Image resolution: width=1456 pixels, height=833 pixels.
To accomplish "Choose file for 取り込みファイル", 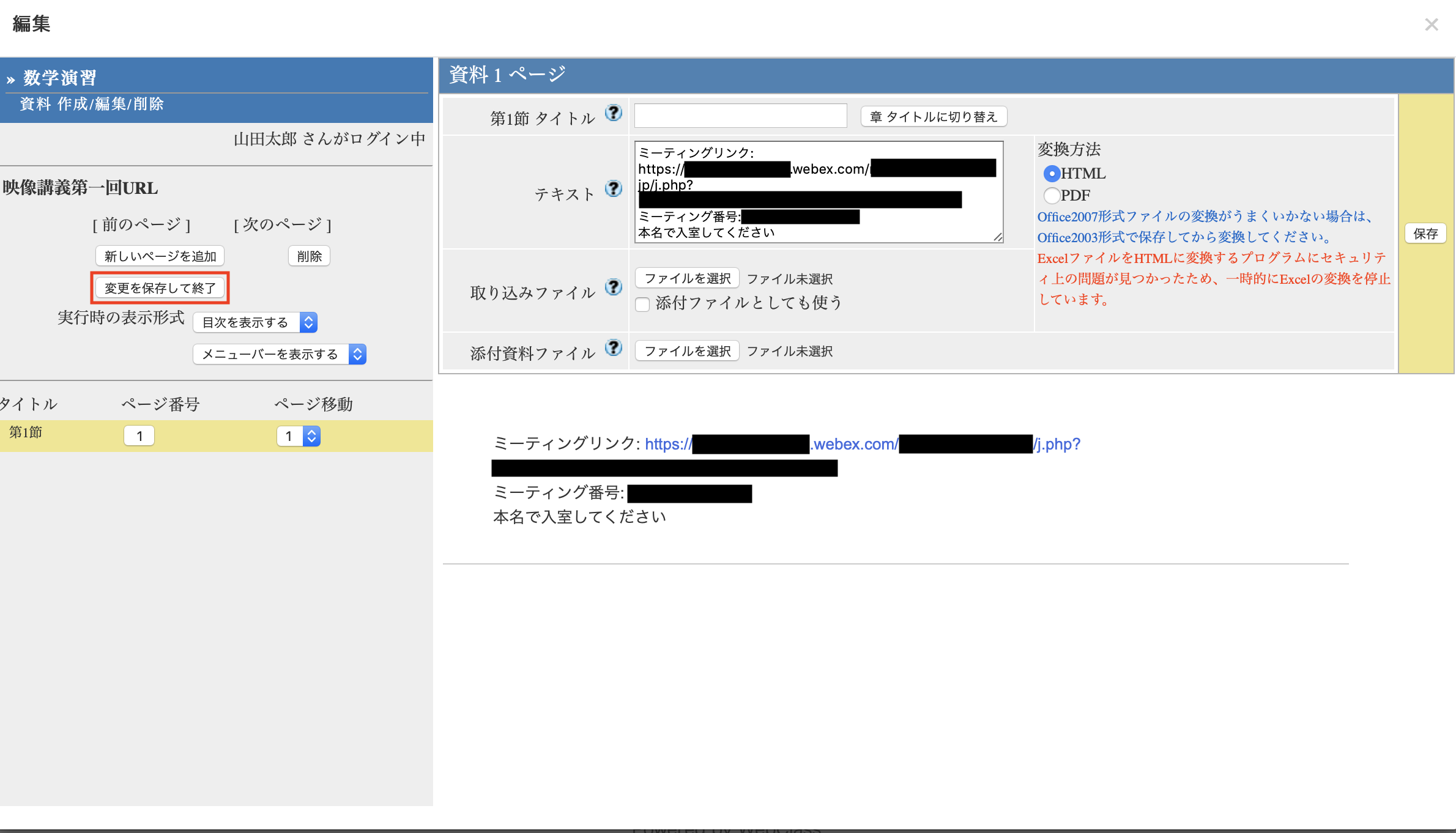I will (x=688, y=278).
